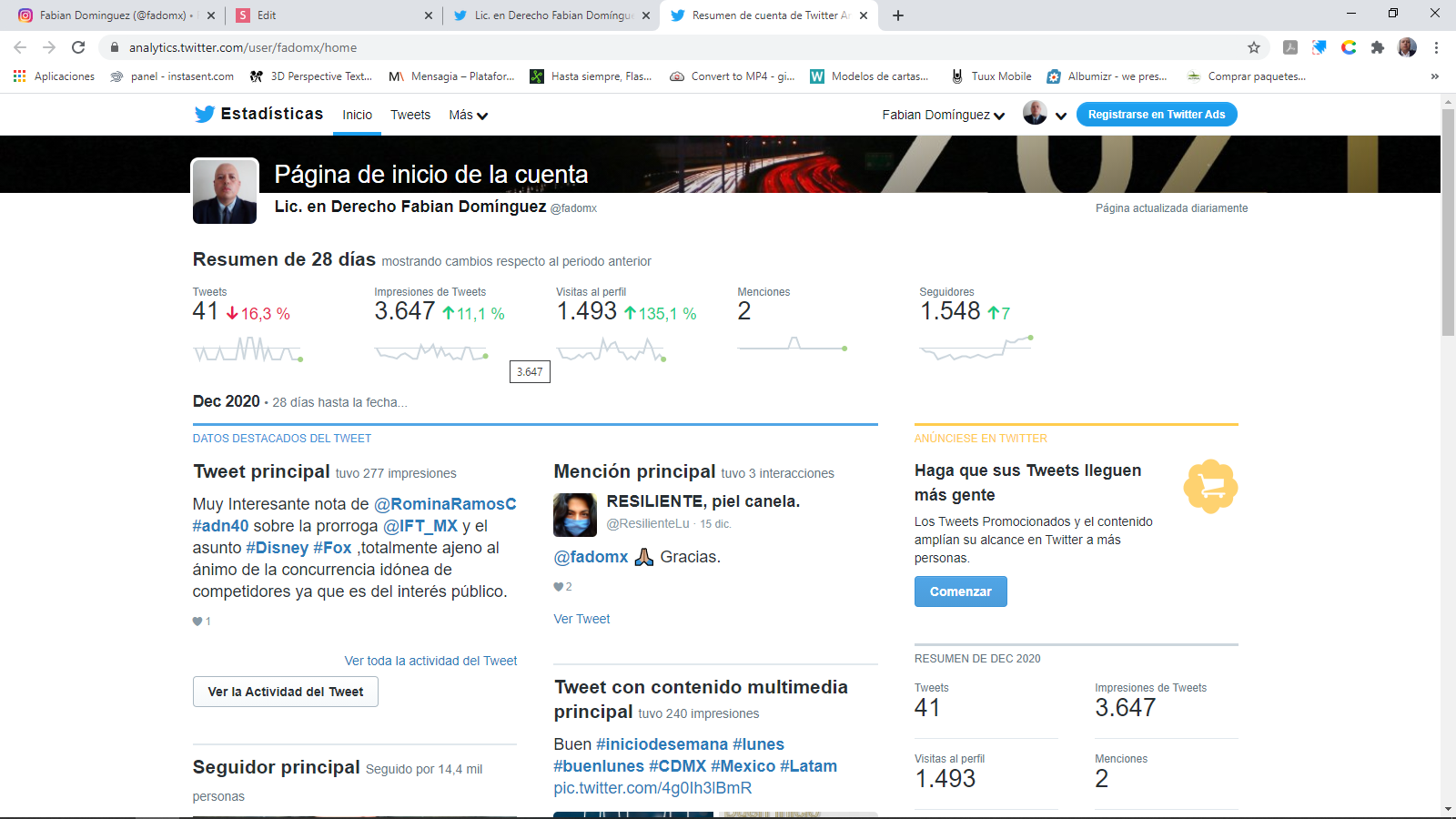1456x819 pixels.
Task: Click the account profile photo thumbnail
Action: point(225,191)
